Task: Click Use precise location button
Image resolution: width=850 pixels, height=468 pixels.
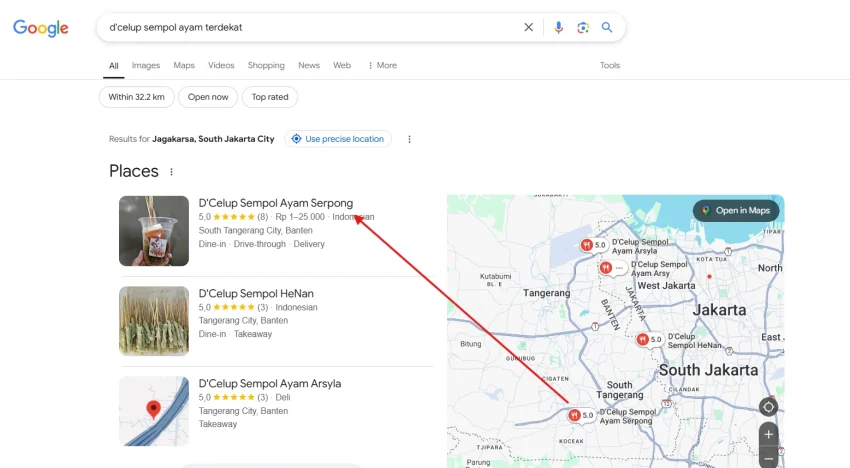Action: (338, 139)
